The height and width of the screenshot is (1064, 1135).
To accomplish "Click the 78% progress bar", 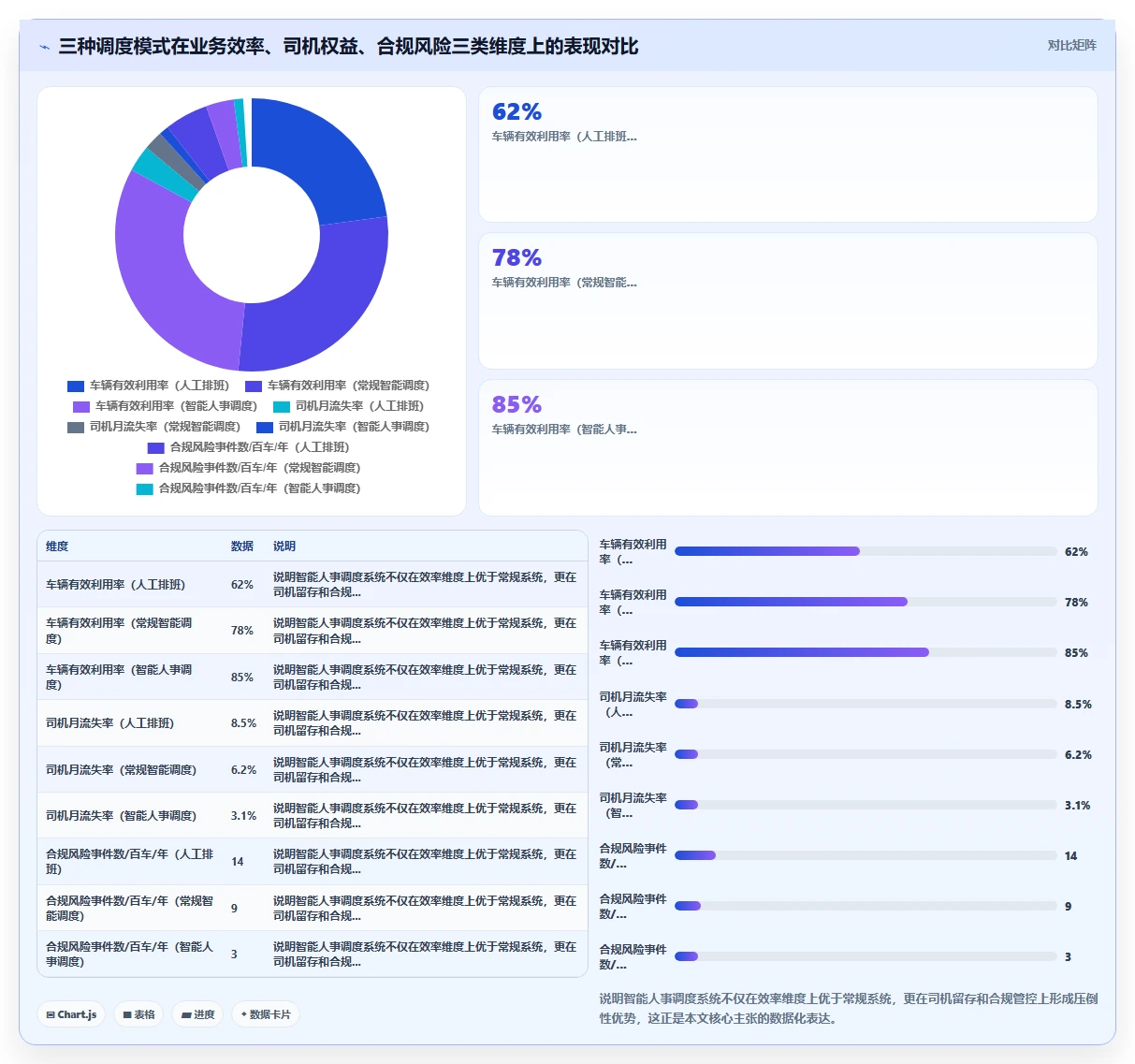I will [x=866, y=602].
